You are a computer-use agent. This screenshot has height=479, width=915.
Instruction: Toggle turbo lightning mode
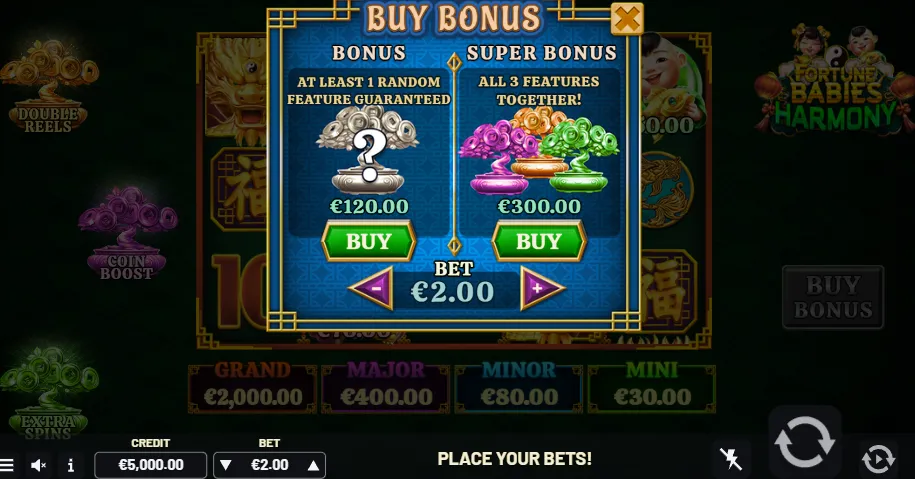point(731,459)
